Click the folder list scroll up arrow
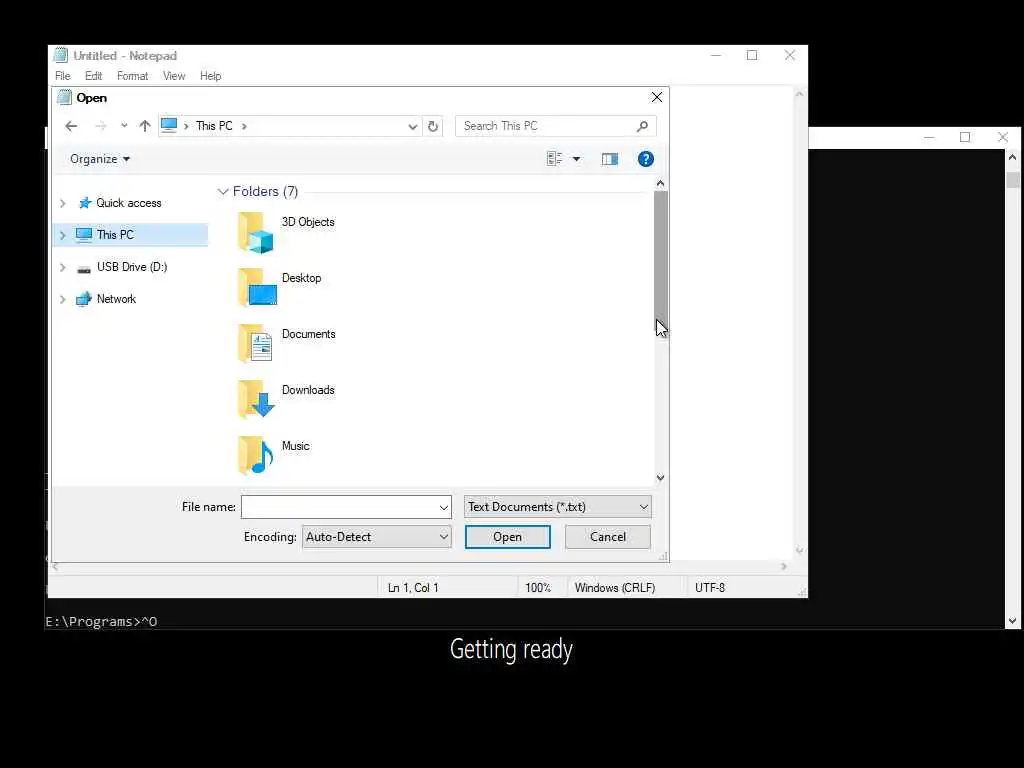The width and height of the screenshot is (1024, 768). (x=660, y=184)
